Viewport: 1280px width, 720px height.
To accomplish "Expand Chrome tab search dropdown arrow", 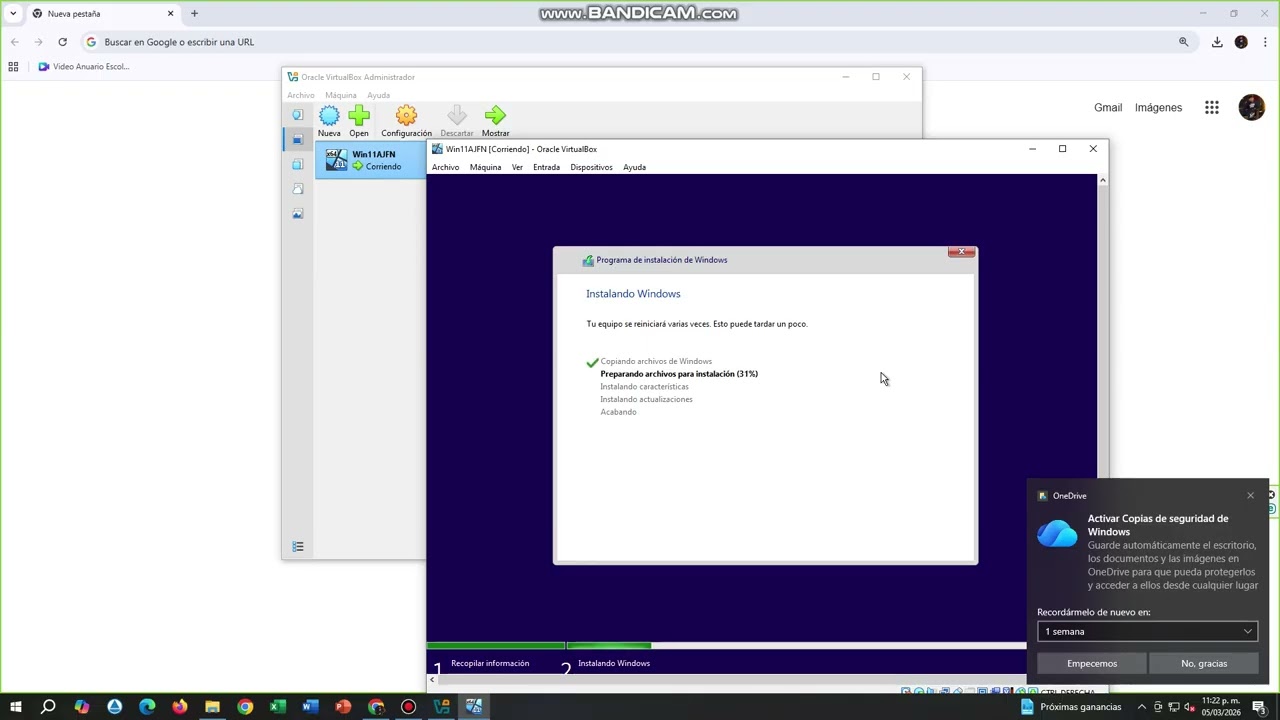I will point(13,14).
